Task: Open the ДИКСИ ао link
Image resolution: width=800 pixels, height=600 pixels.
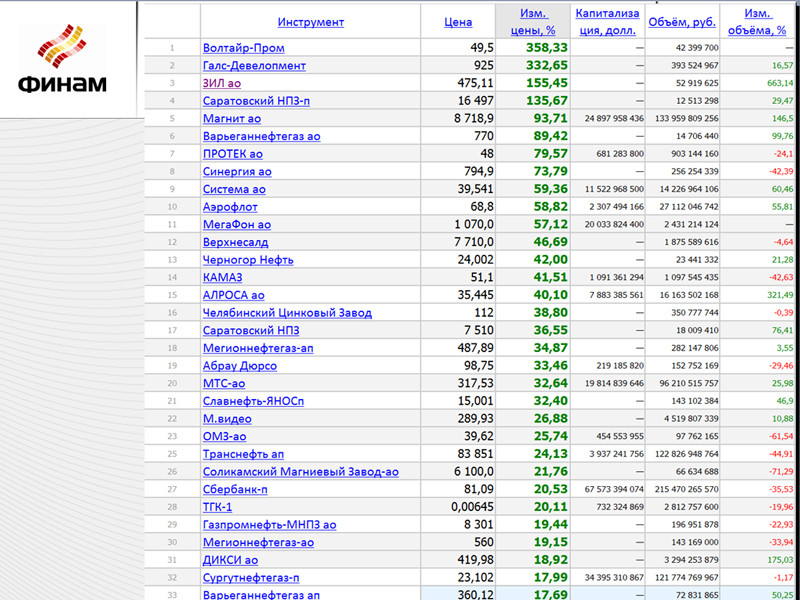Action: (230, 560)
